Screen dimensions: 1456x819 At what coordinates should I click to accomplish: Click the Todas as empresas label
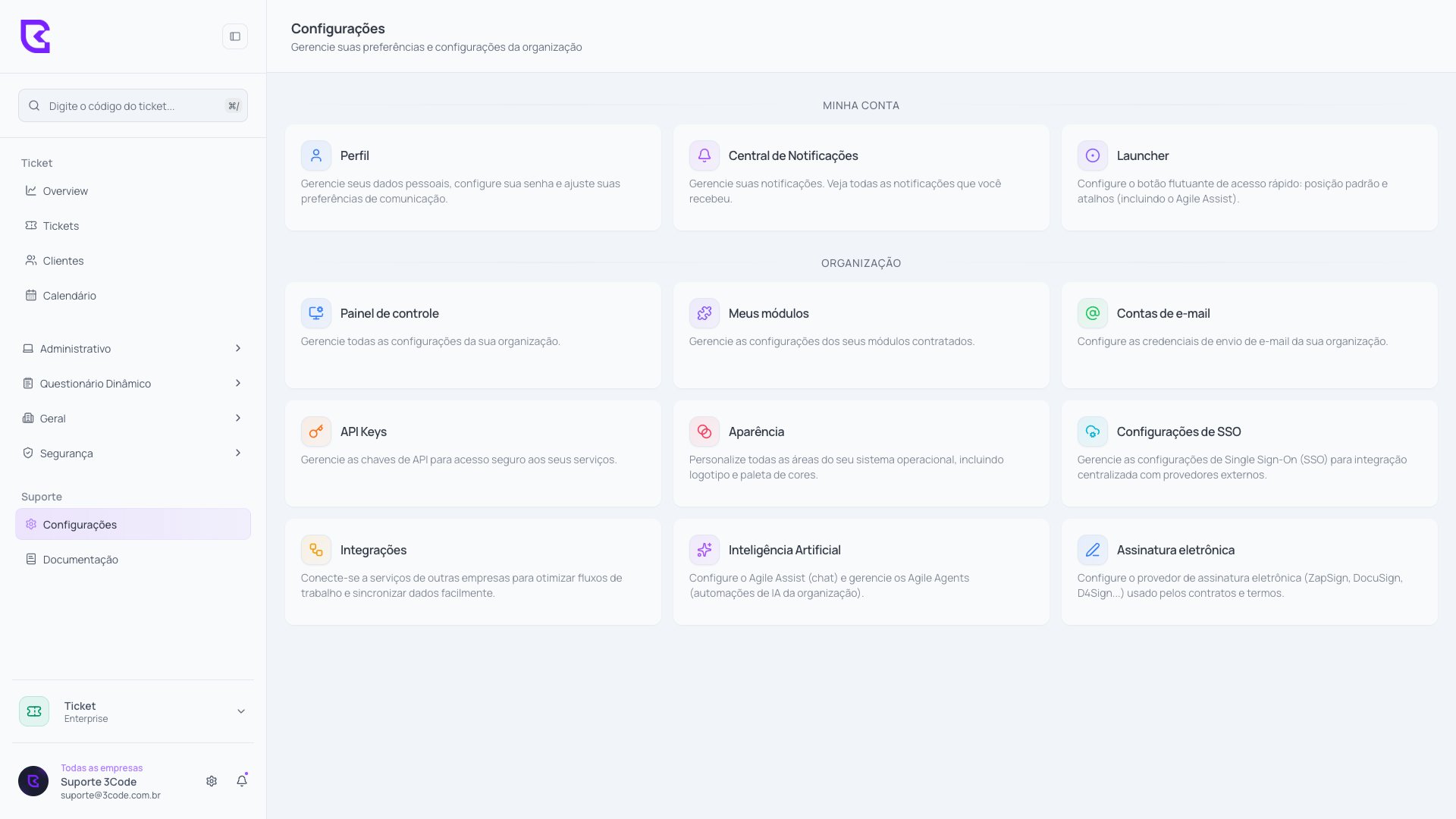pos(102,768)
